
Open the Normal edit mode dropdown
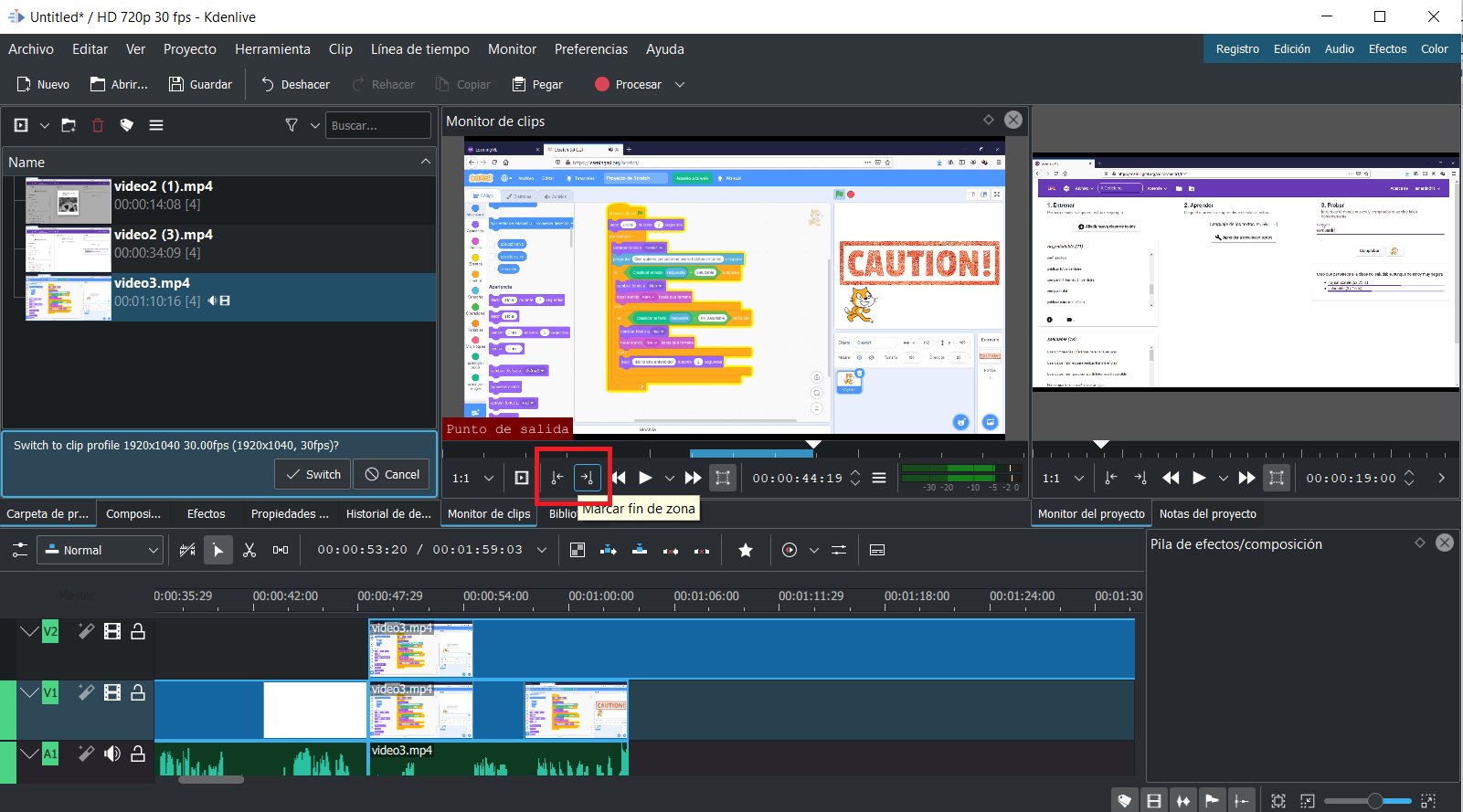point(101,550)
